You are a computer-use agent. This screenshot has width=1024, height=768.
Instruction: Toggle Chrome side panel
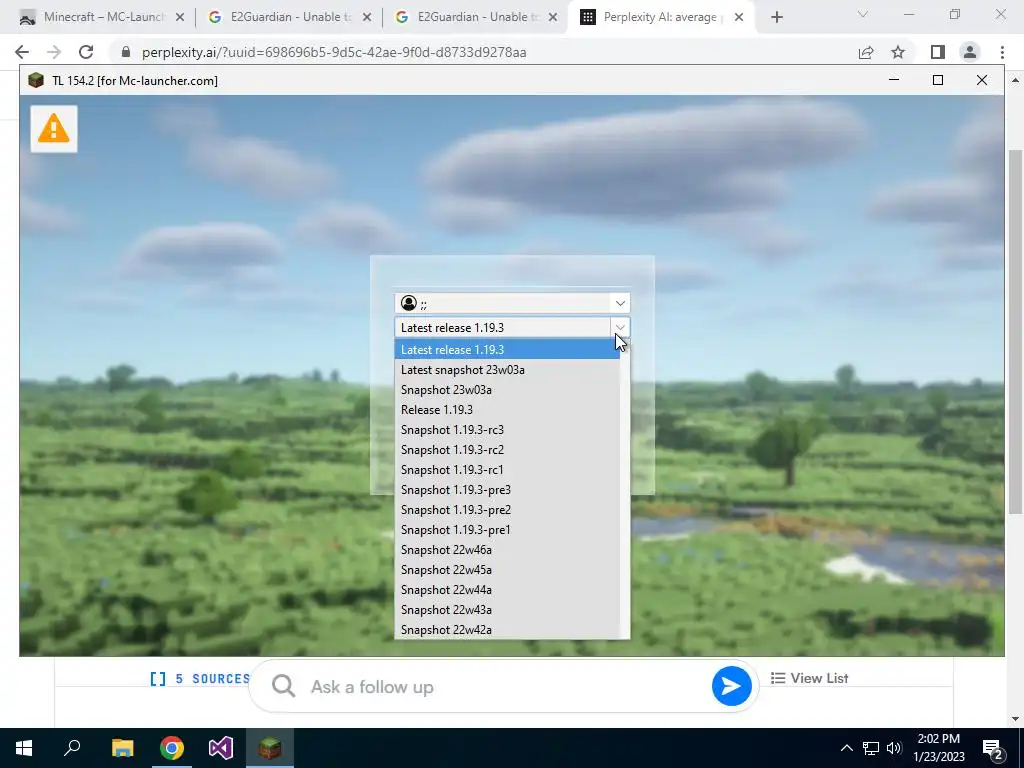(938, 52)
